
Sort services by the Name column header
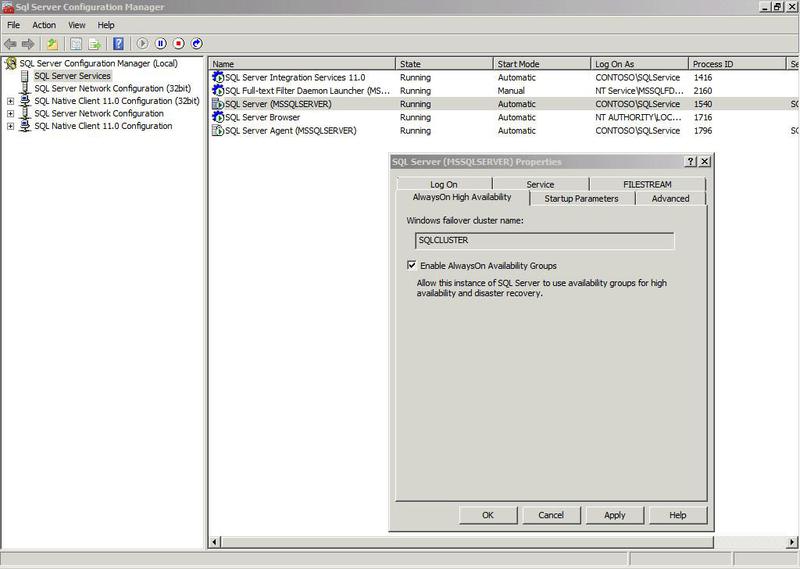(x=302, y=64)
